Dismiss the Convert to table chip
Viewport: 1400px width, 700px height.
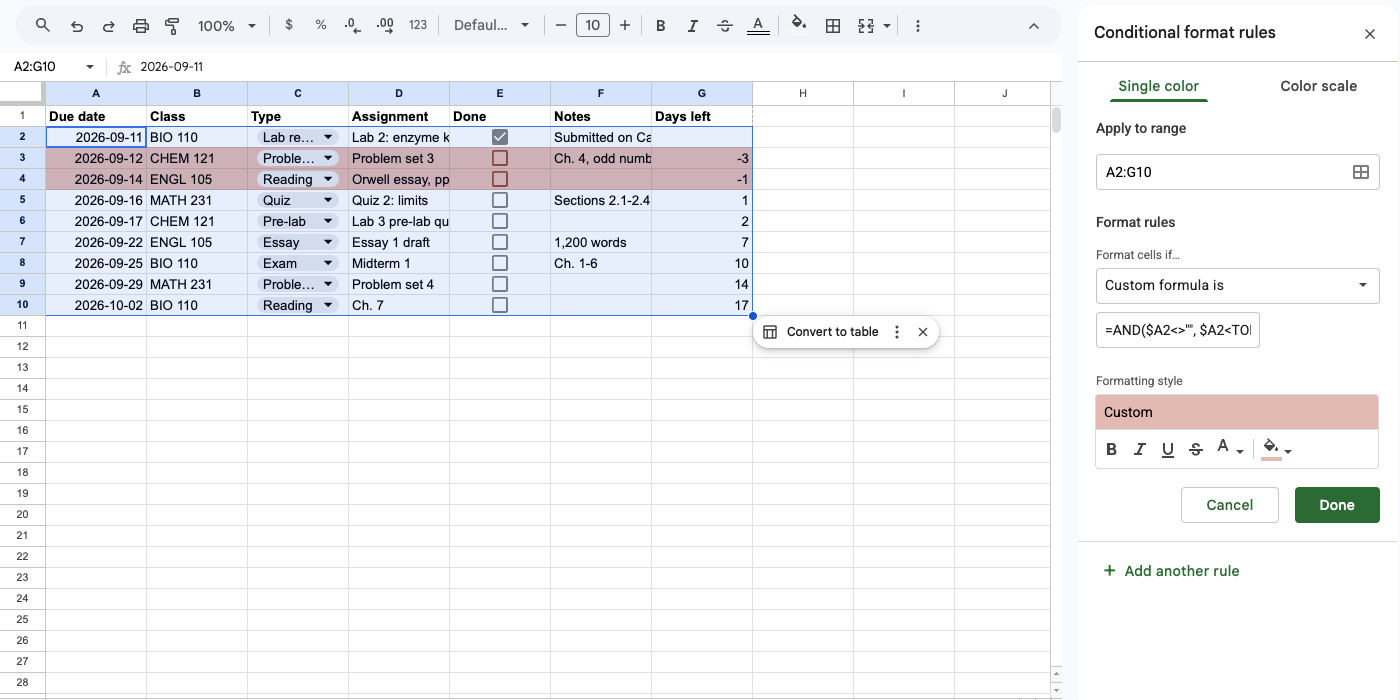click(x=923, y=332)
